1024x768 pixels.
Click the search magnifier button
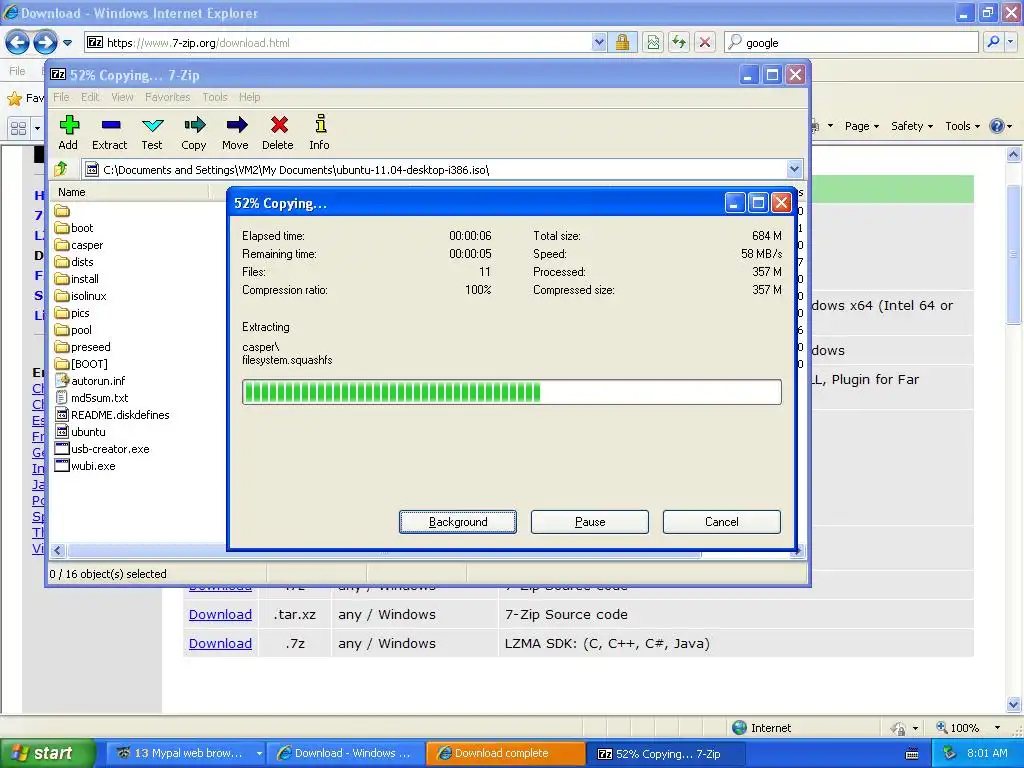coord(993,42)
